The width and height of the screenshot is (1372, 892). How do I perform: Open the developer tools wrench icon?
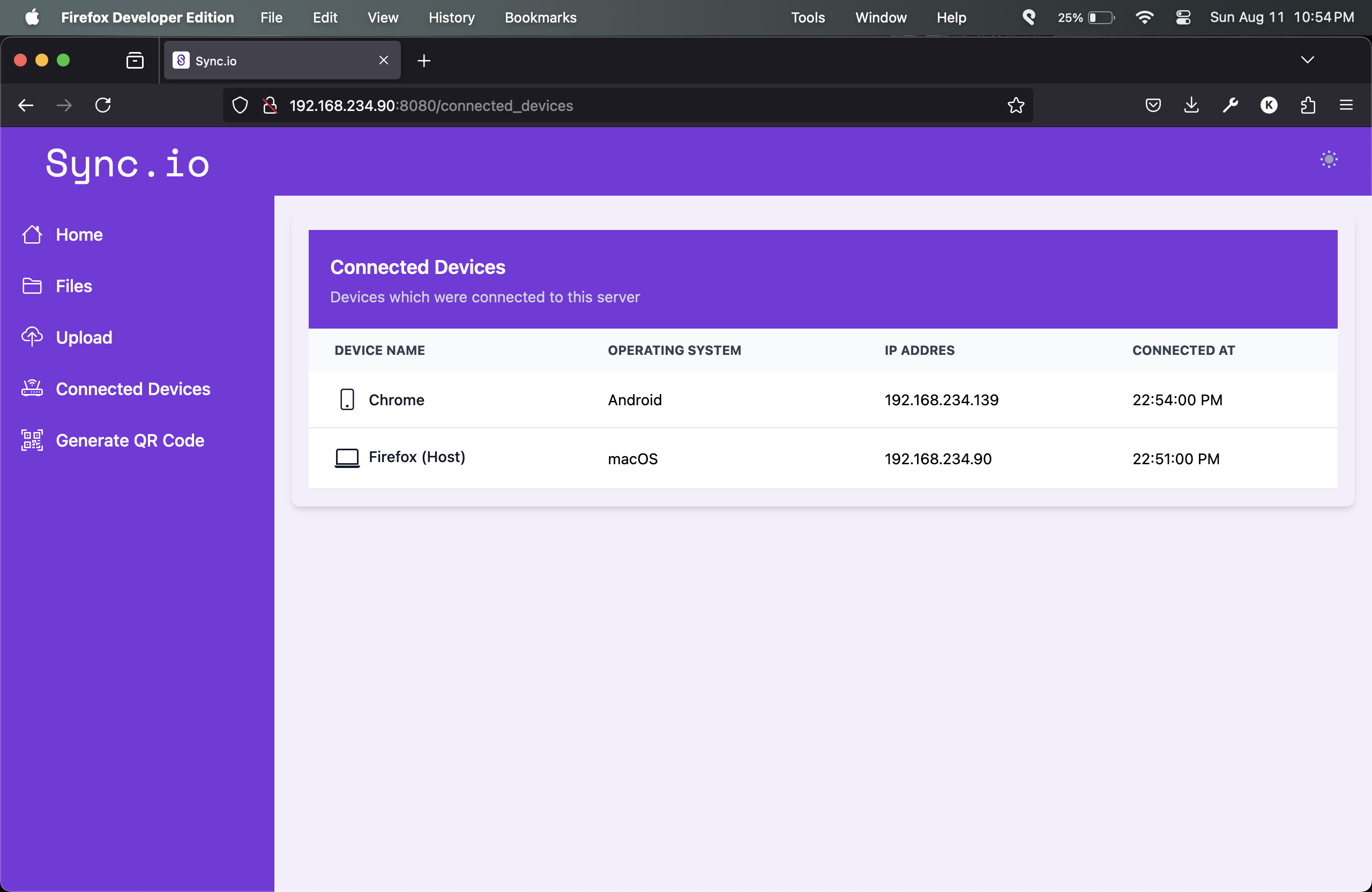click(x=1230, y=106)
